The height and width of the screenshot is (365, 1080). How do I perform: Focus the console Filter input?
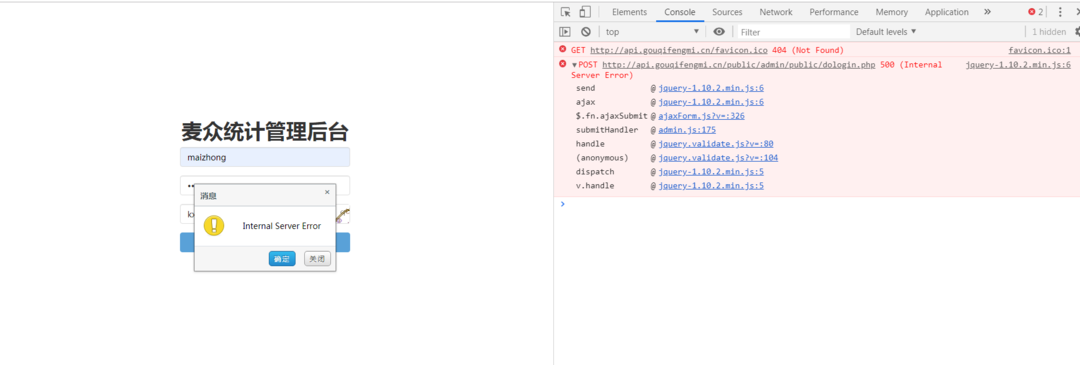click(x=793, y=32)
